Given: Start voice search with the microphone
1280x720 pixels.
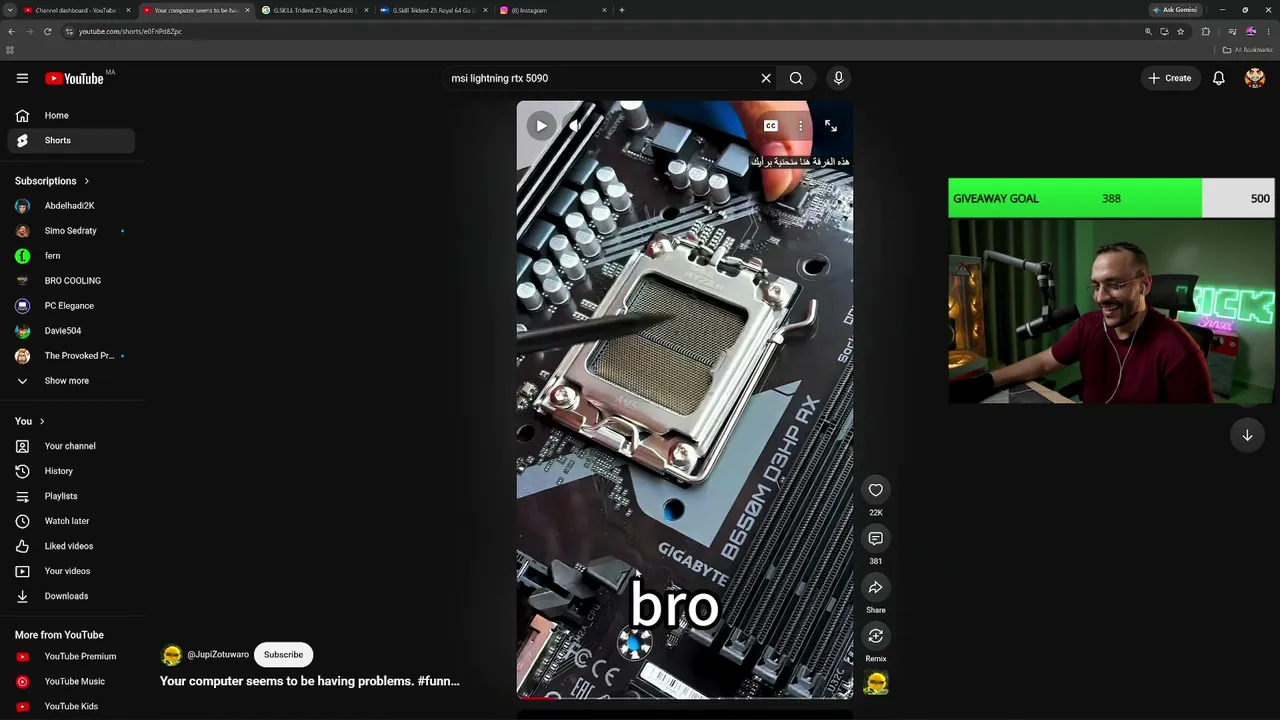Looking at the screenshot, I should click(x=839, y=78).
